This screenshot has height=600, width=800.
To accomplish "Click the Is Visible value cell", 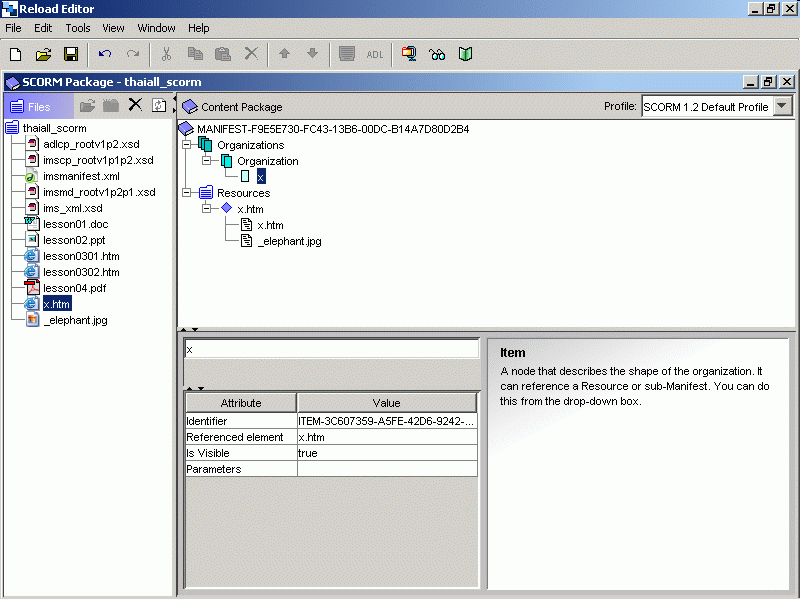I will [x=386, y=453].
